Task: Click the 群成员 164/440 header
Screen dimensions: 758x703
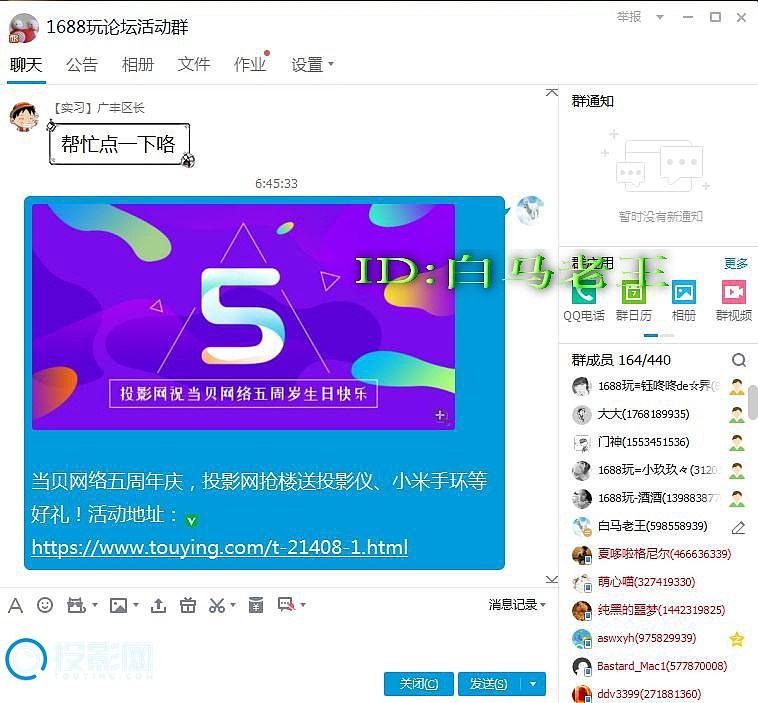Action: pos(621,360)
